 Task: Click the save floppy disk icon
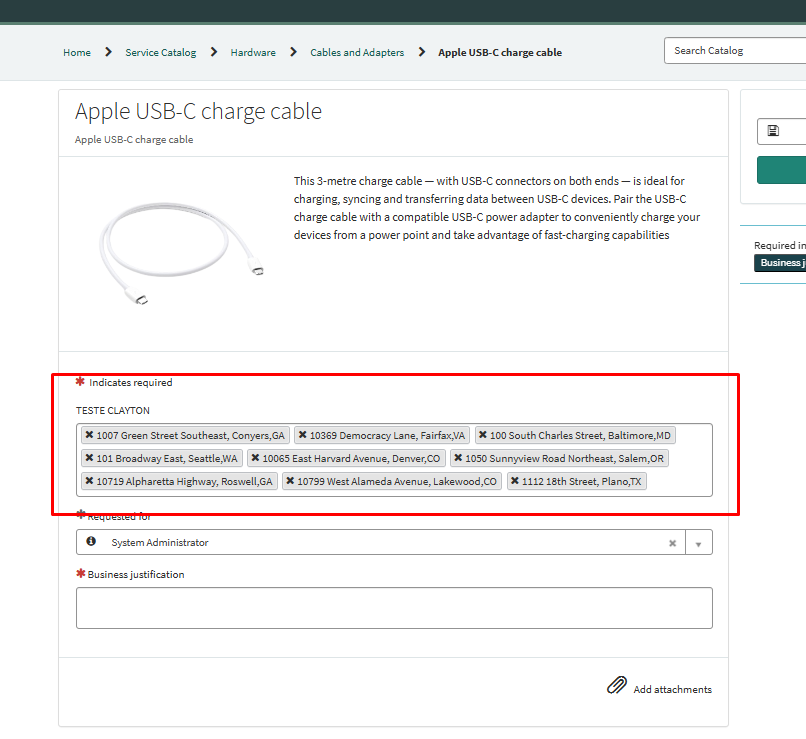773,131
